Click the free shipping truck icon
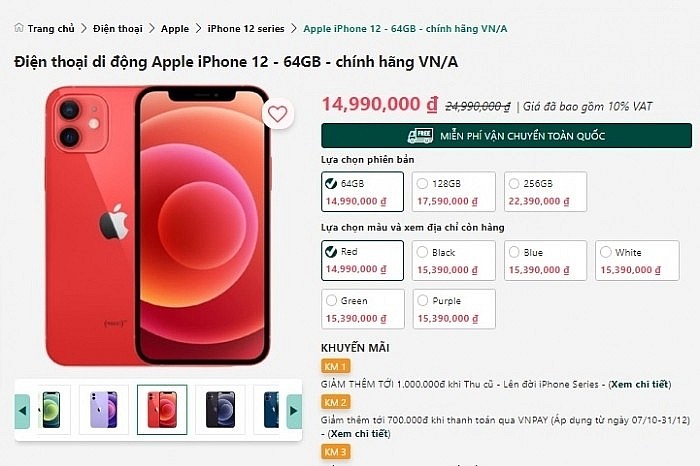This screenshot has width=700, height=466. [x=420, y=136]
